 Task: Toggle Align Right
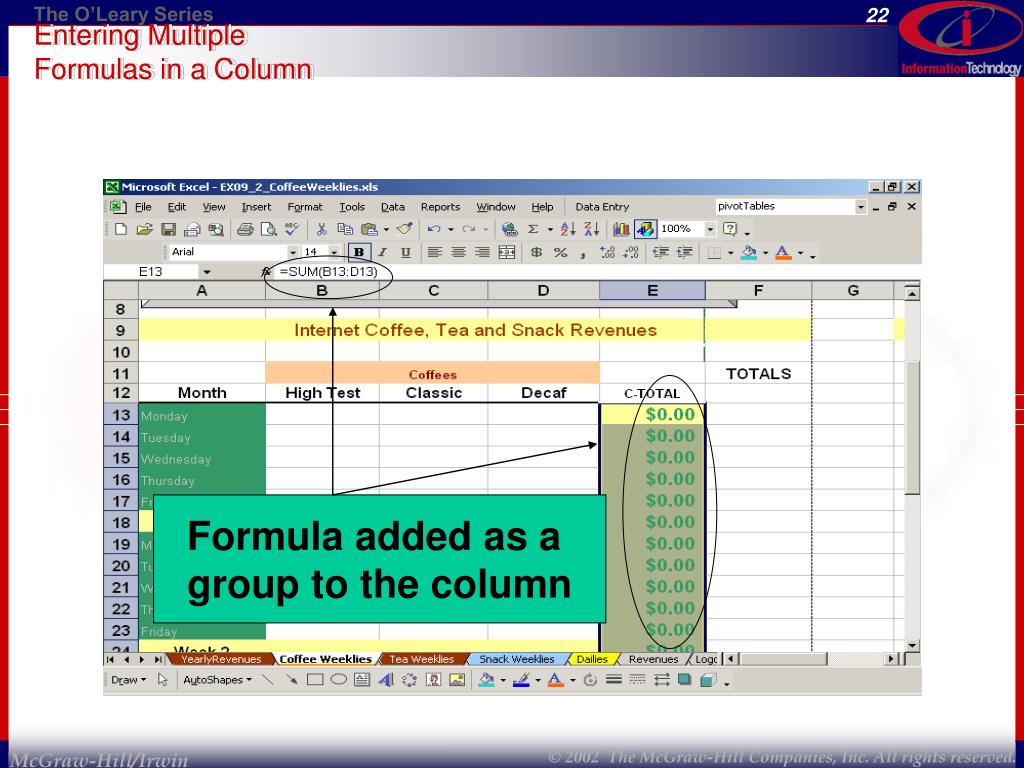coord(482,253)
